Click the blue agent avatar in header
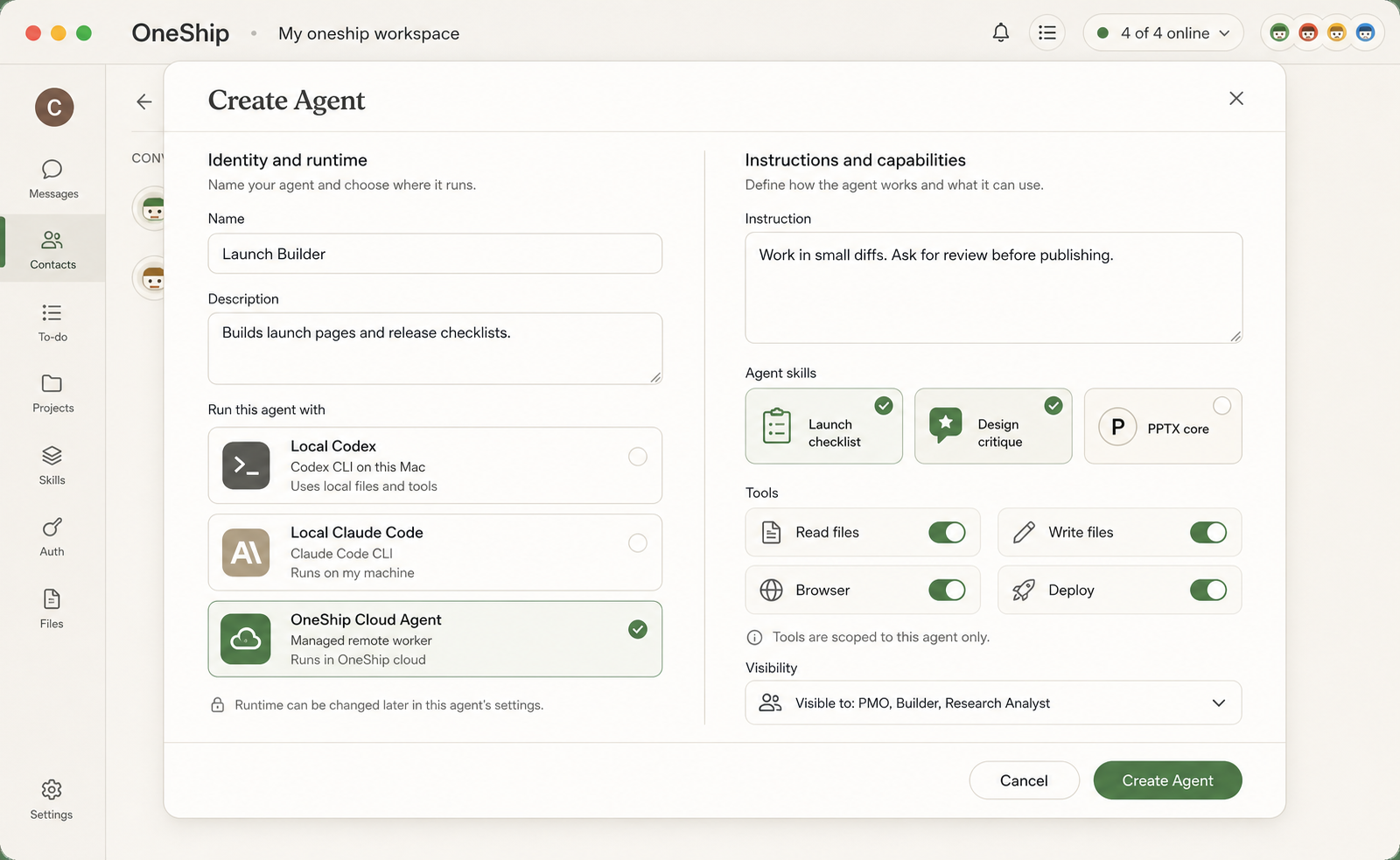This screenshot has height=860, width=1400. tap(1366, 33)
